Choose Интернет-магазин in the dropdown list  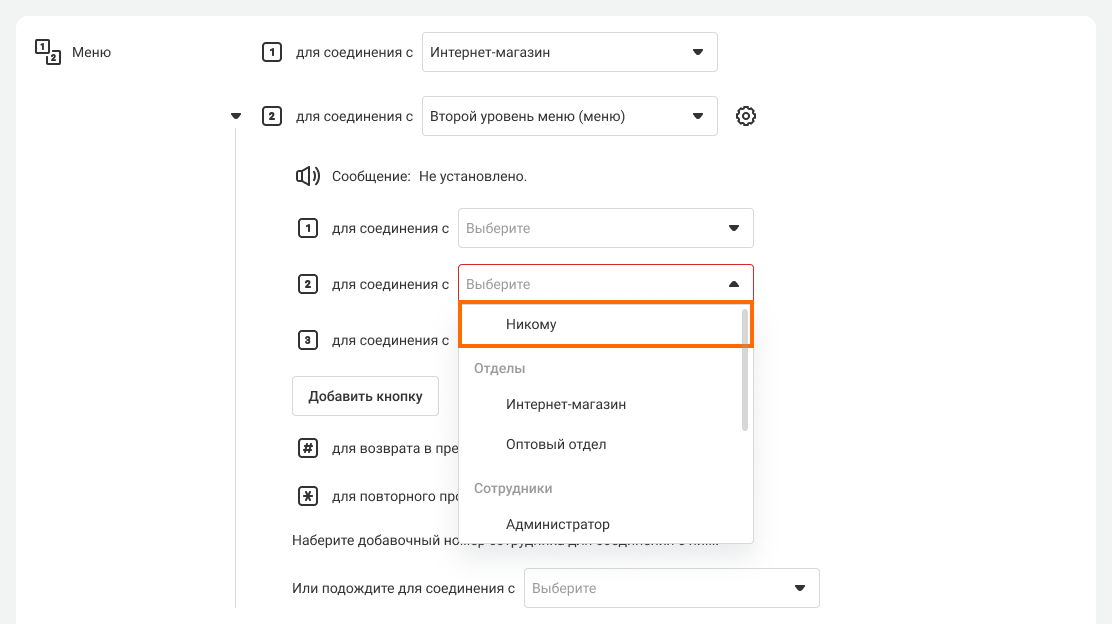[x=566, y=404]
